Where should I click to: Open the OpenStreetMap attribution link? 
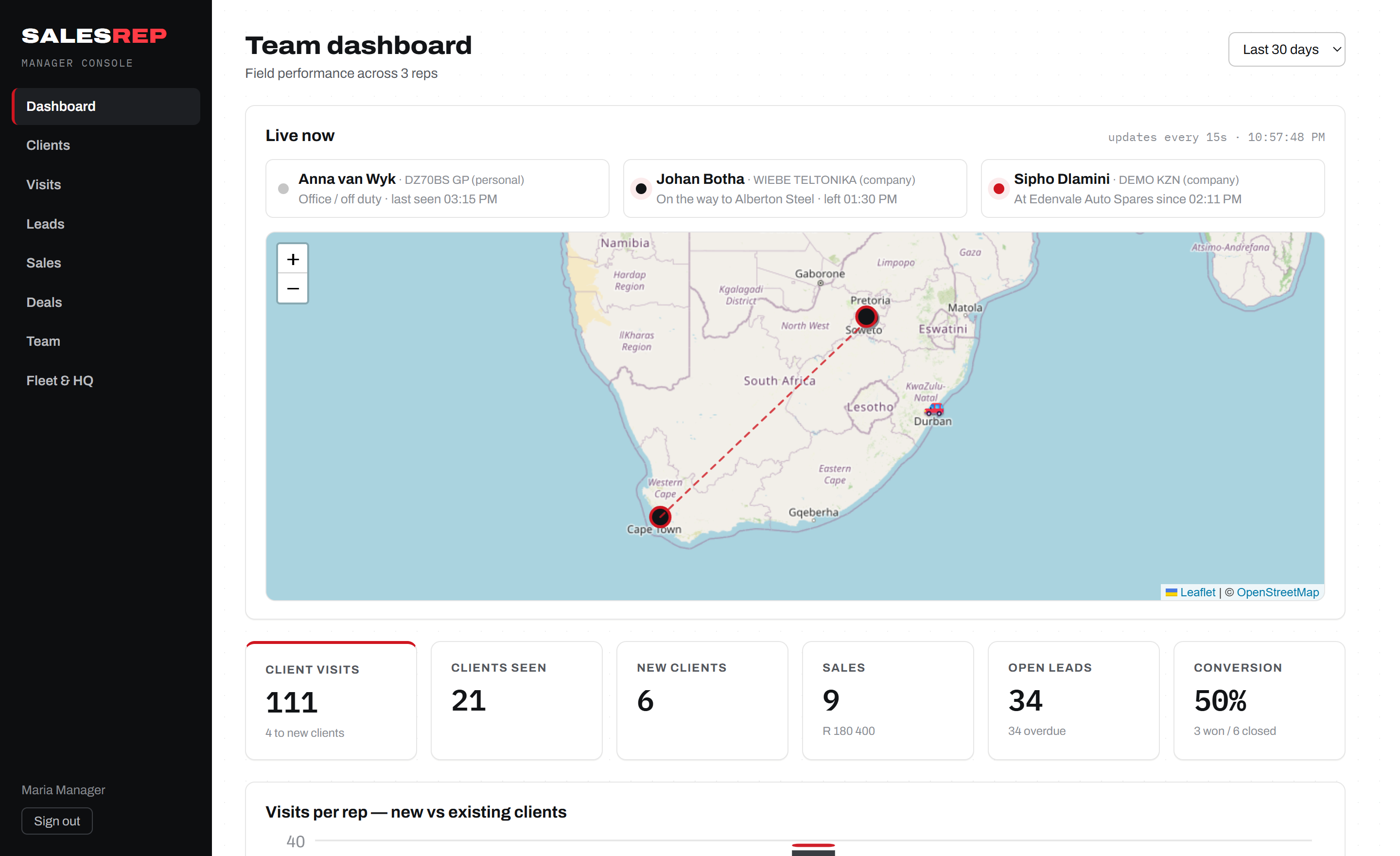coord(1278,592)
